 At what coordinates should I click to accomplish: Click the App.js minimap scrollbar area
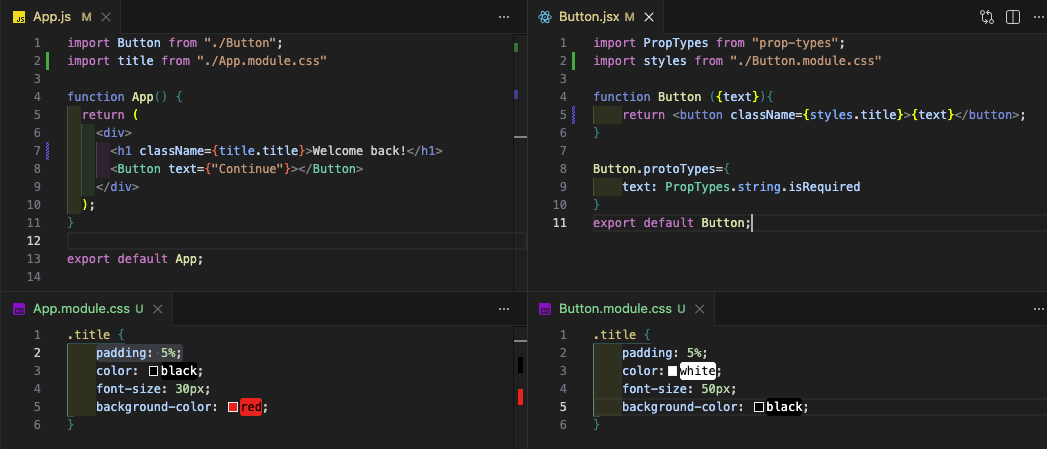click(x=520, y=162)
